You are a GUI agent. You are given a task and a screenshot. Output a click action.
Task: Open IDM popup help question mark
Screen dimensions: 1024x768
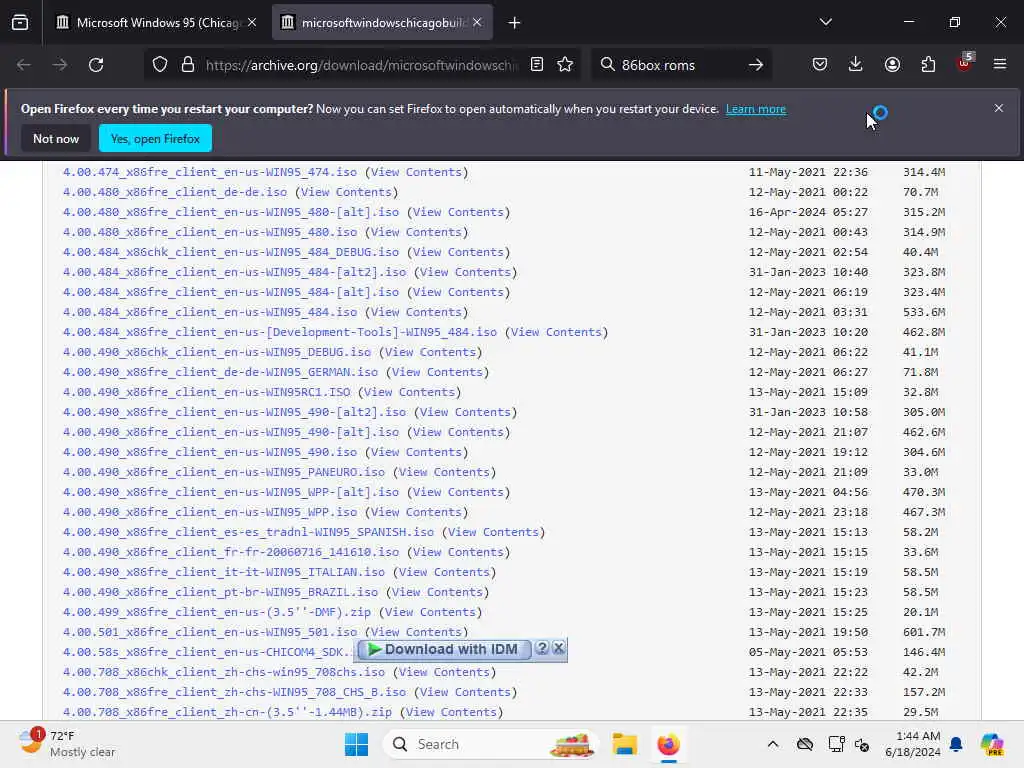pos(542,648)
